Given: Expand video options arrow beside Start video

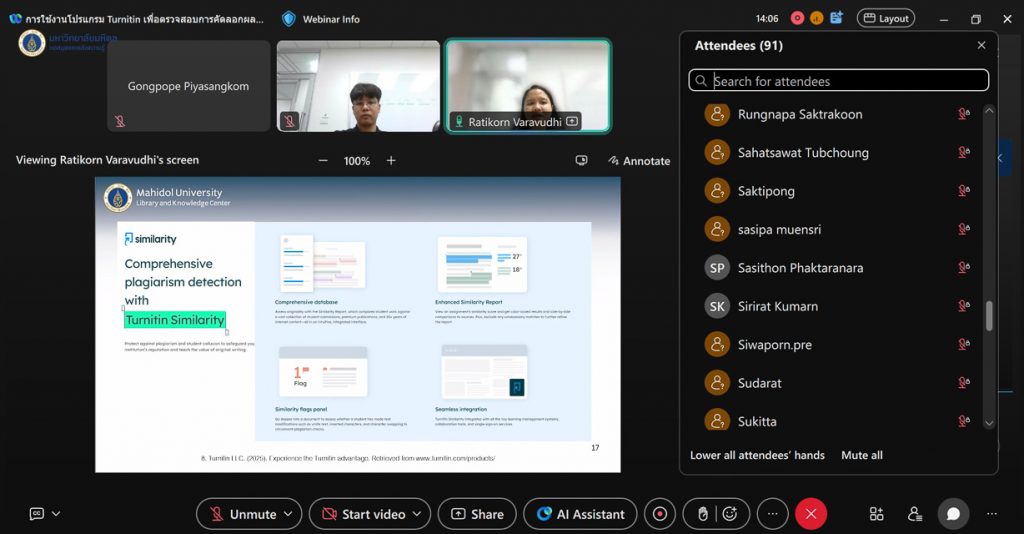Looking at the screenshot, I should point(416,514).
